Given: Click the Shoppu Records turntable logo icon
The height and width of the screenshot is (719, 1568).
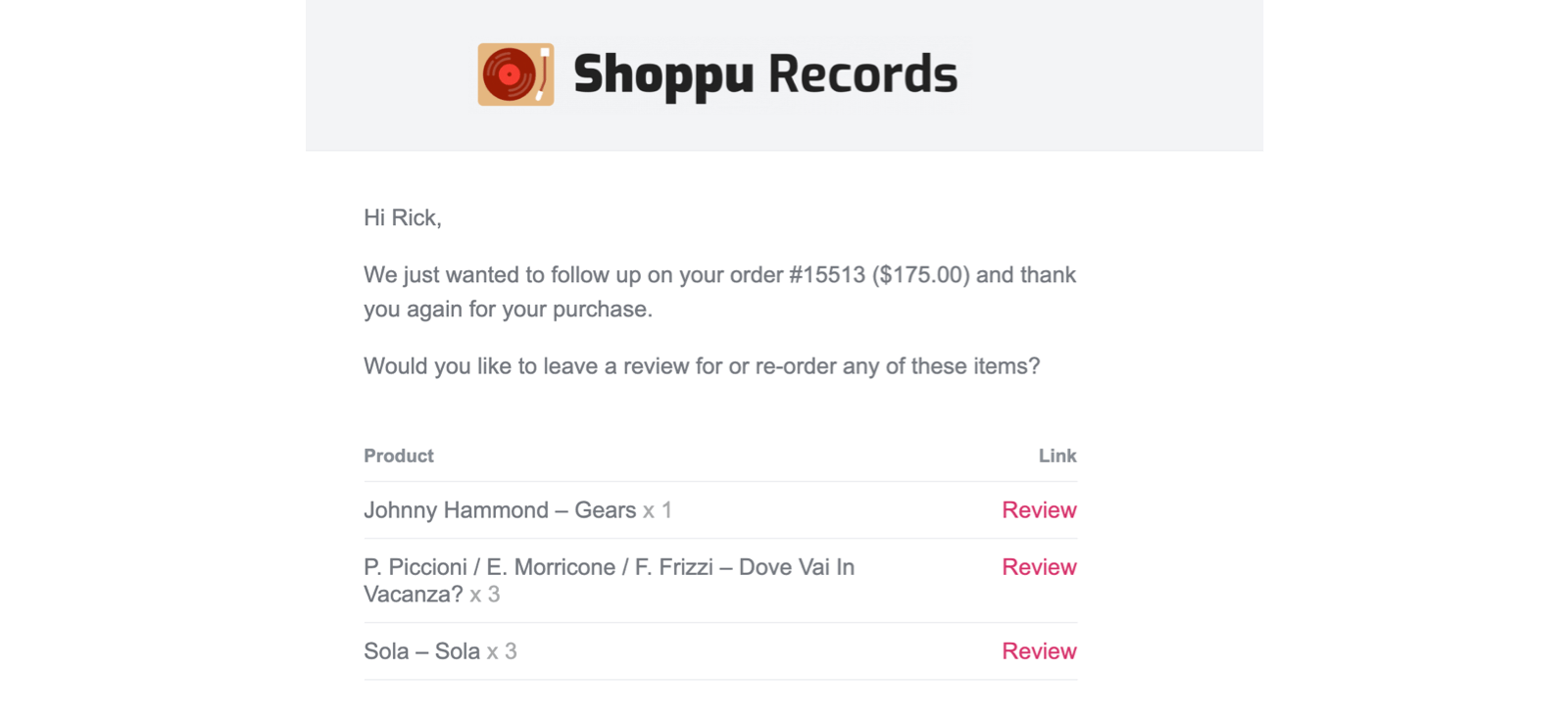Looking at the screenshot, I should [x=515, y=74].
